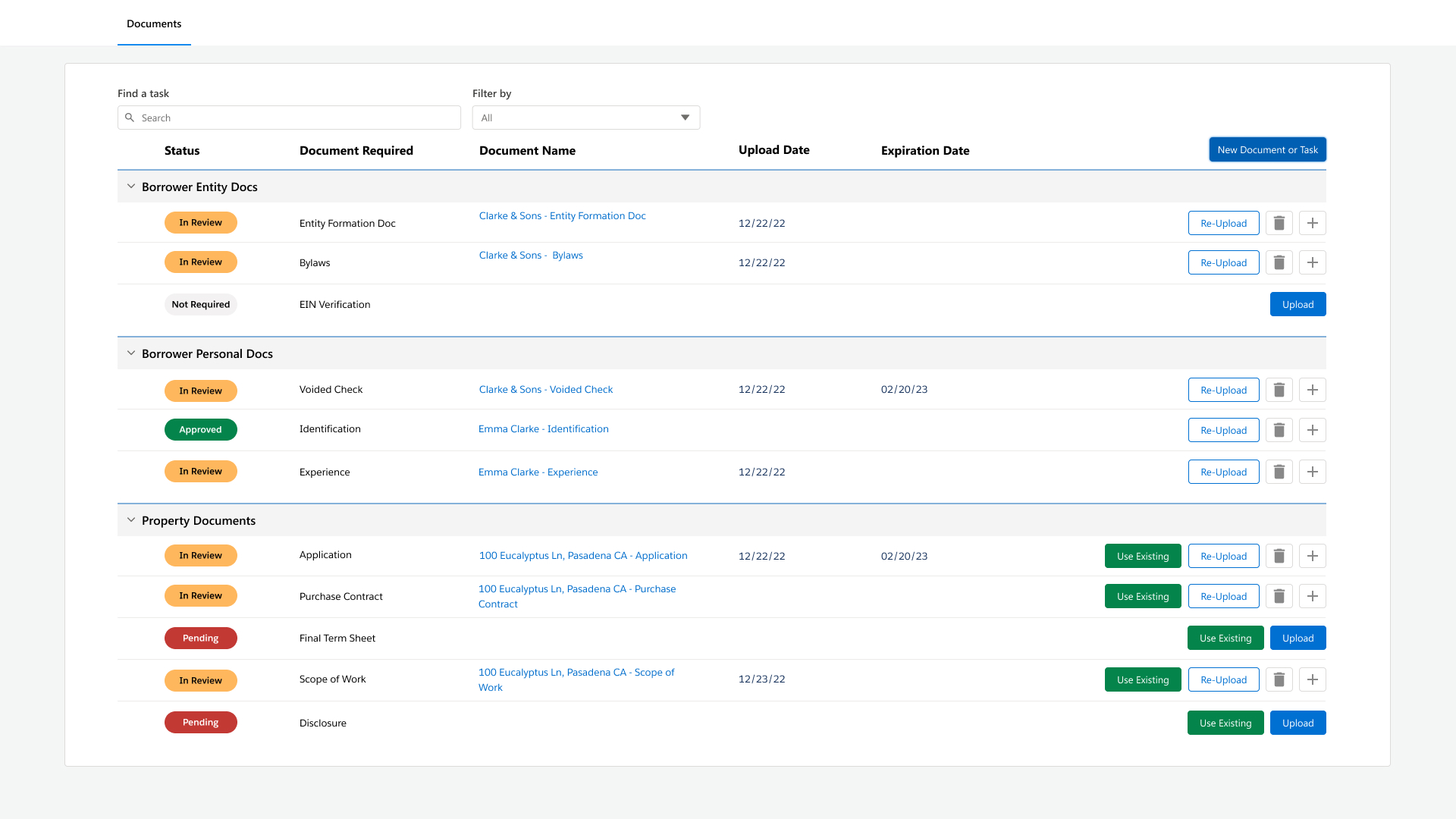
Task: Delete the Identification document with trash icon
Action: [x=1279, y=430]
